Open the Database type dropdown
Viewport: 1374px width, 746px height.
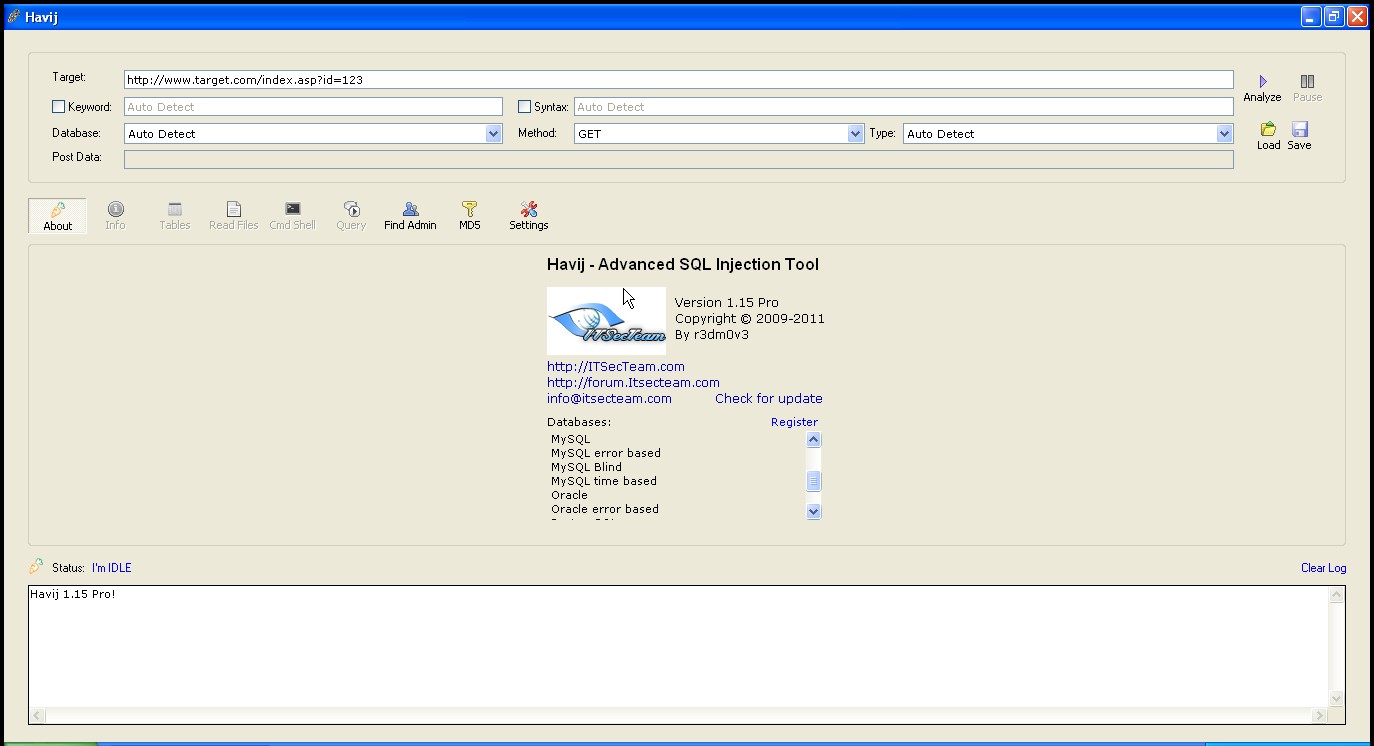coord(492,132)
